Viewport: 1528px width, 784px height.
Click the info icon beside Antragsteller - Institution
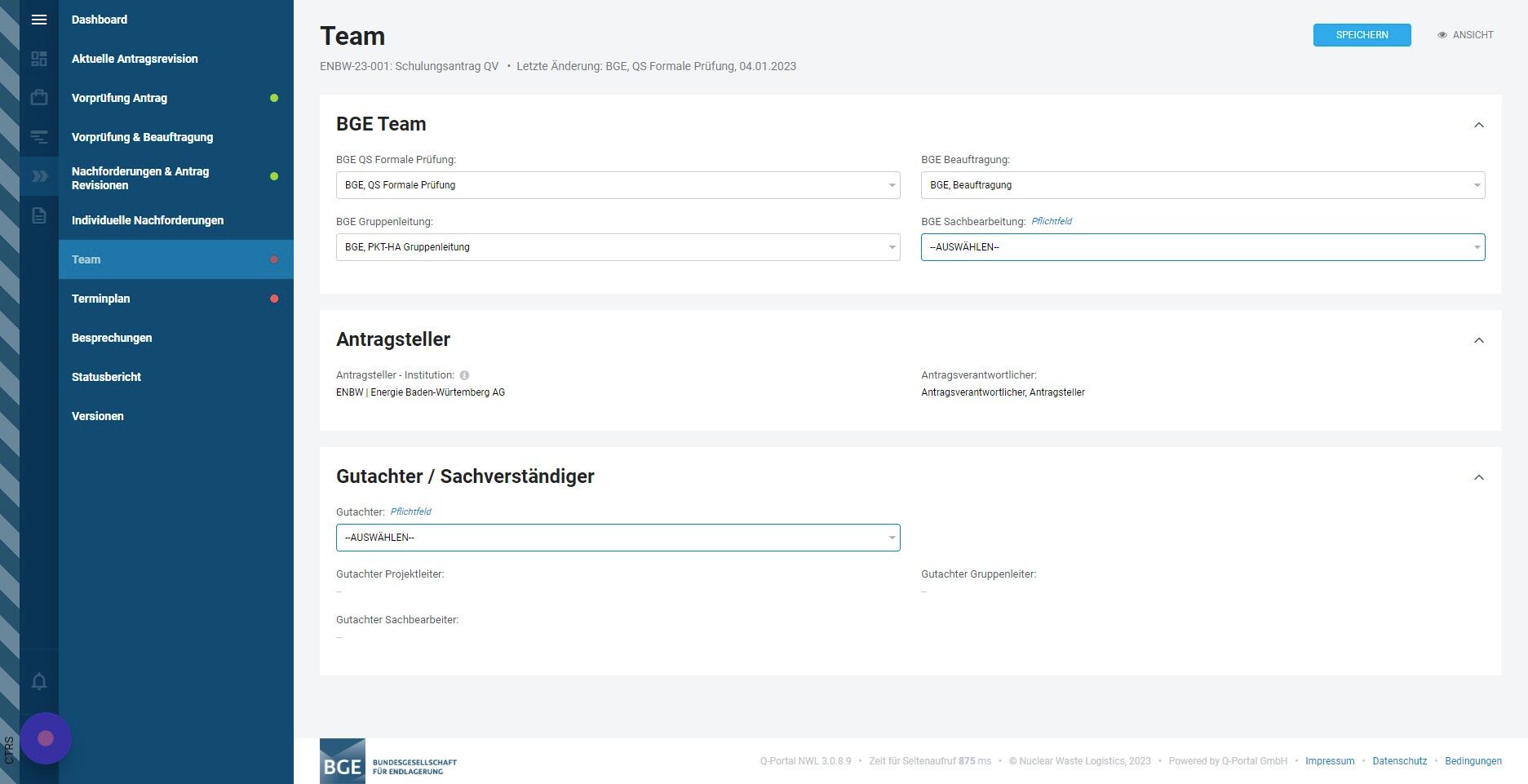(464, 375)
